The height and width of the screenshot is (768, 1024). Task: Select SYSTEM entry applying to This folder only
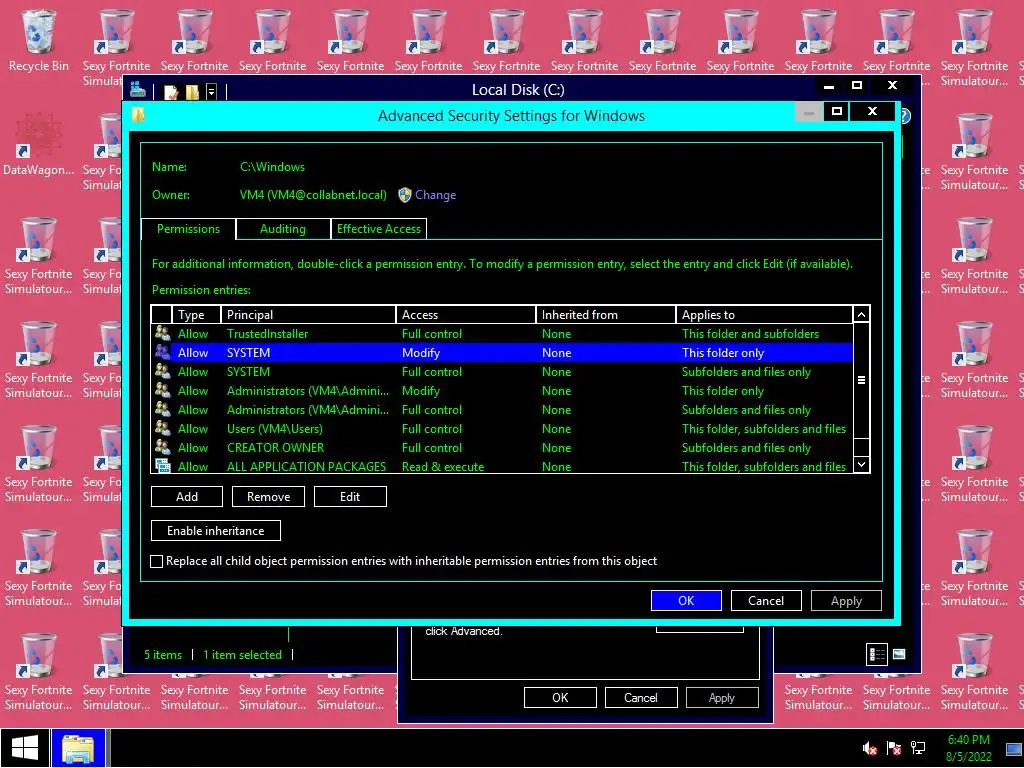(x=502, y=353)
